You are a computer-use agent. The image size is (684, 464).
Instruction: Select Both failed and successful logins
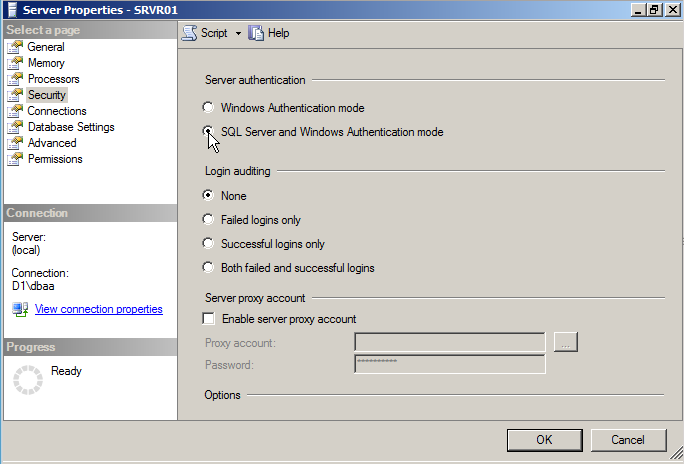[x=208, y=268]
